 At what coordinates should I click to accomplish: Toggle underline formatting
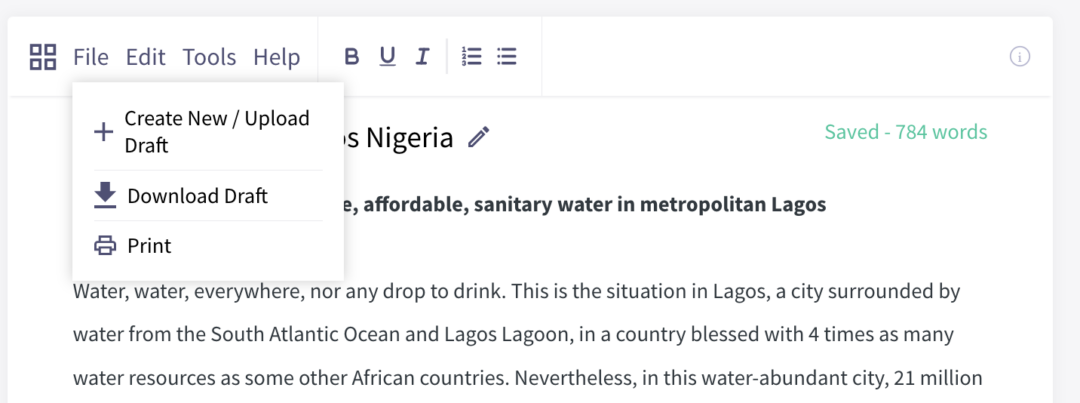[388, 56]
